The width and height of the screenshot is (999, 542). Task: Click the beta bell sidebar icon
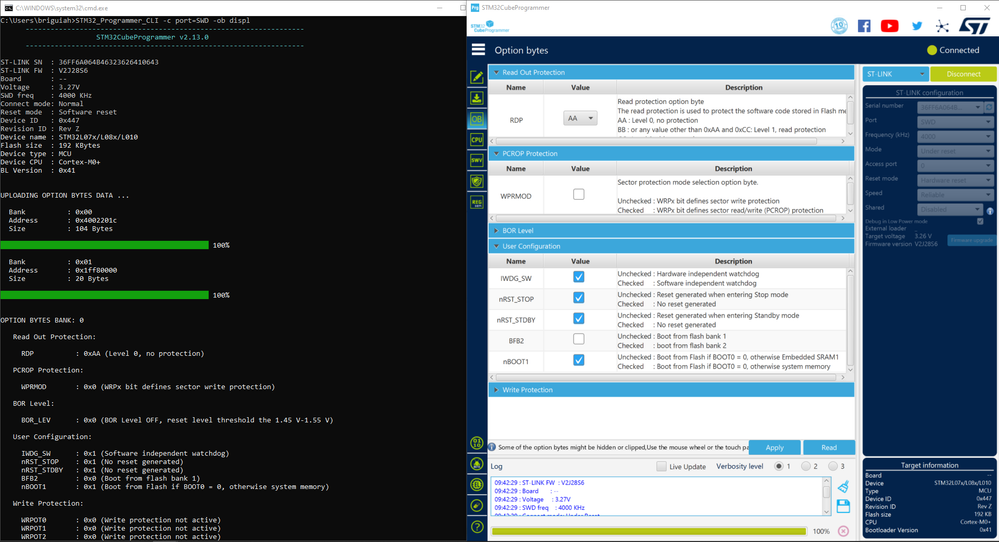477,464
